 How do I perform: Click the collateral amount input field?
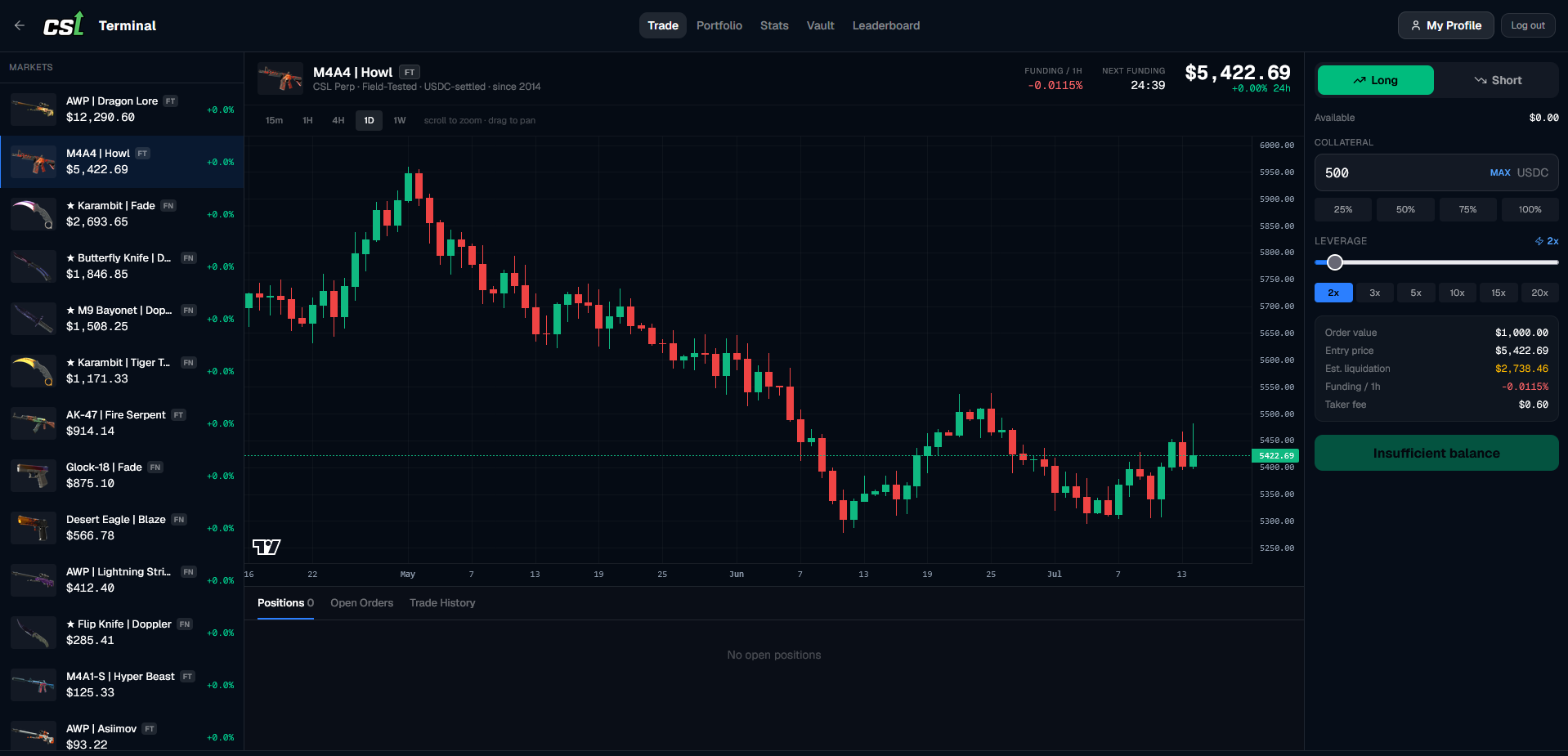(x=1436, y=172)
